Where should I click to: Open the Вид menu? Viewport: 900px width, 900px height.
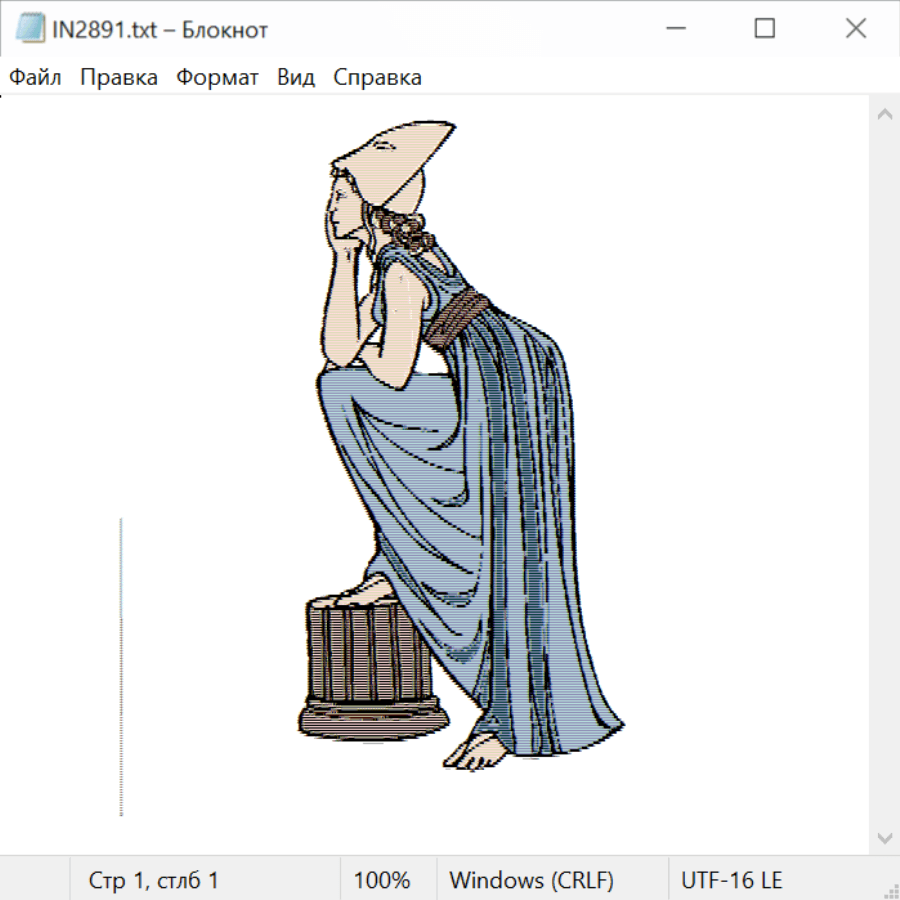[x=296, y=78]
